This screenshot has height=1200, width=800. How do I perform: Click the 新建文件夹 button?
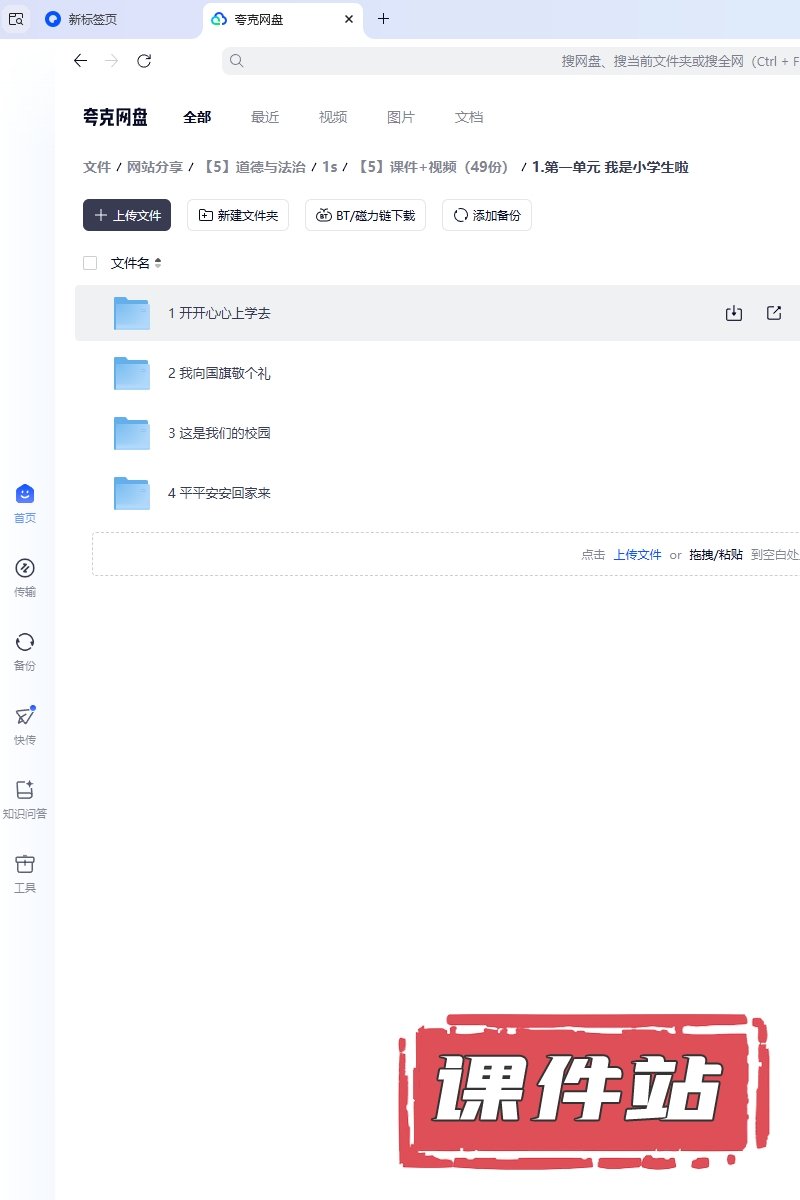238,215
